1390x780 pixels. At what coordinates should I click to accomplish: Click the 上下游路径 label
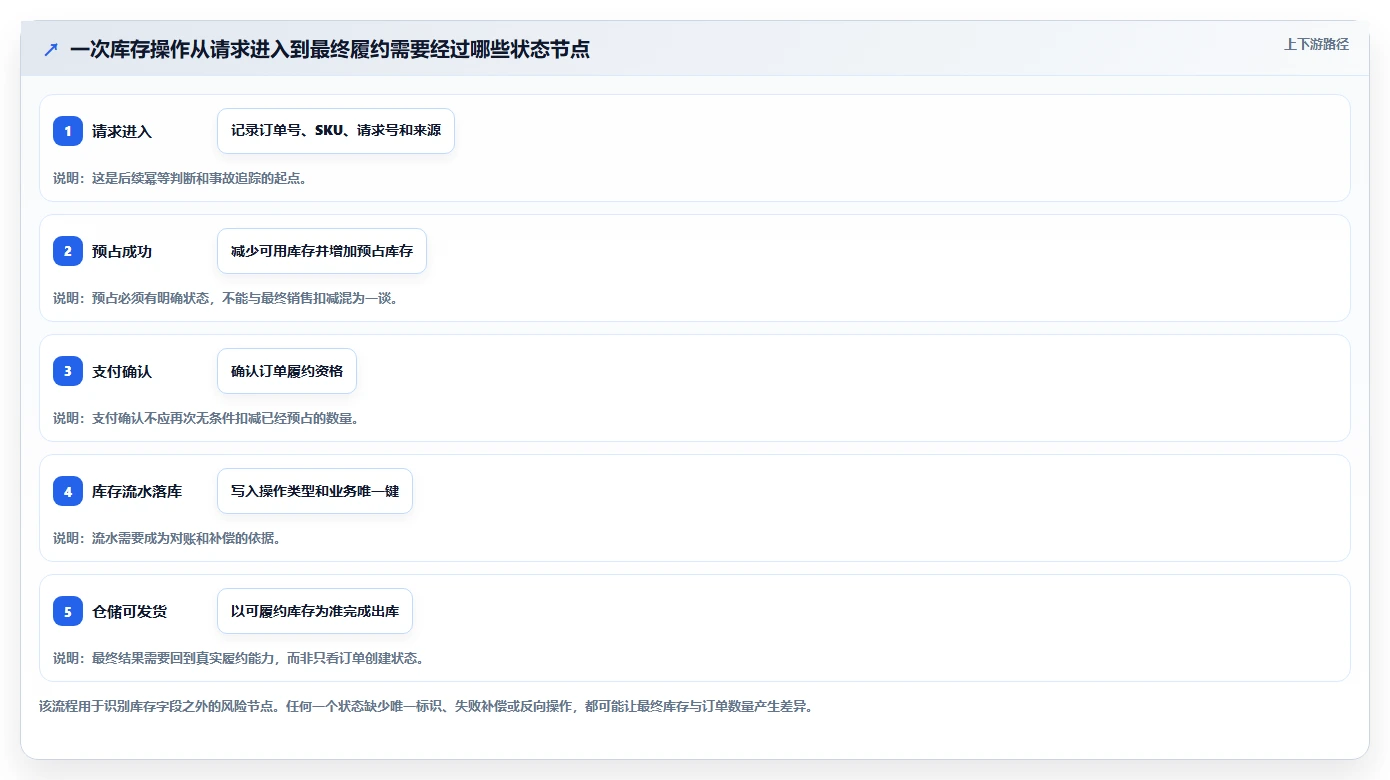click(1316, 44)
